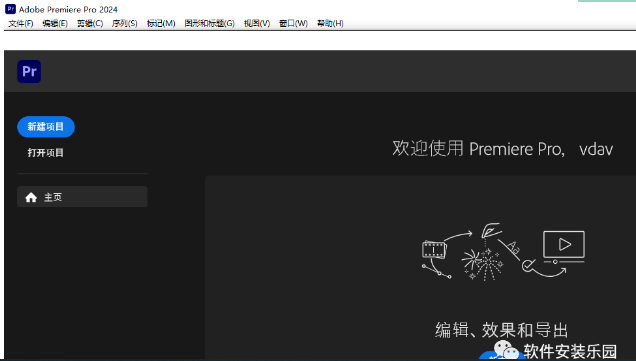Screen dimensions: 636x361
Task: Click the home icon beside 主页
Action: click(31, 197)
